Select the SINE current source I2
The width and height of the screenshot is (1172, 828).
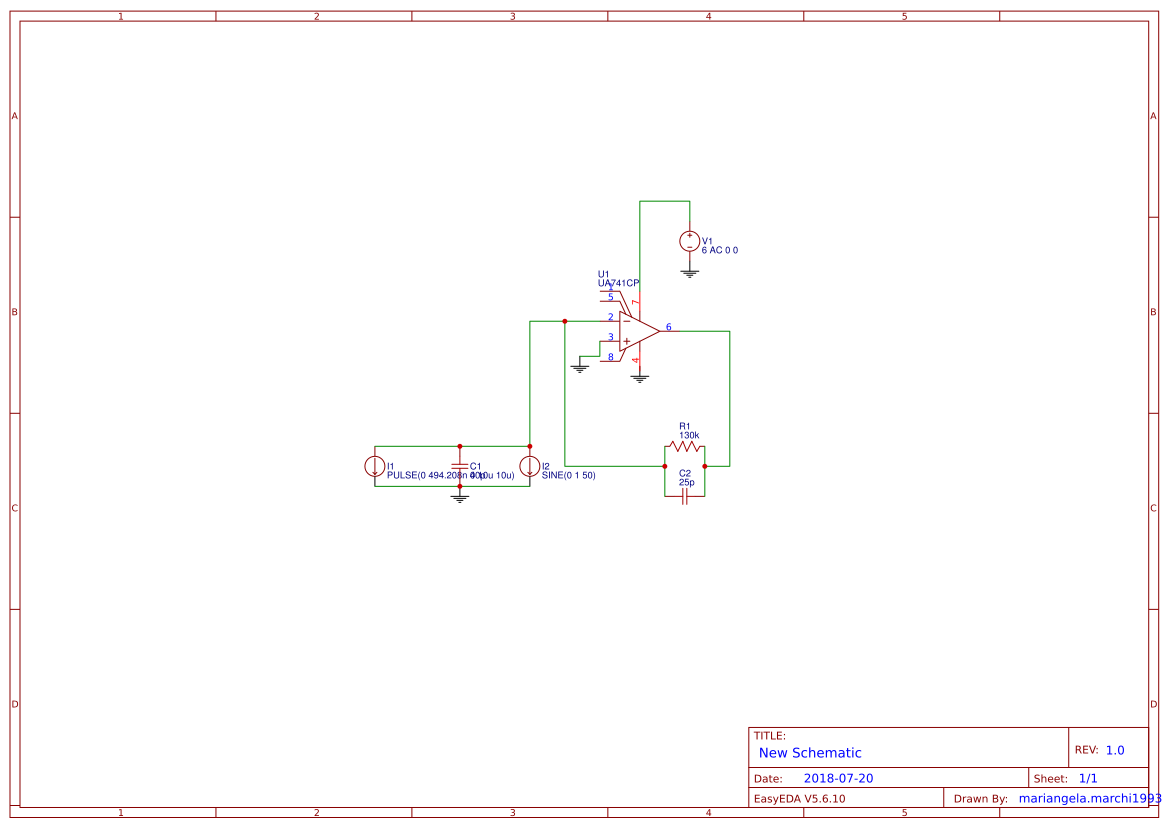coord(530,464)
